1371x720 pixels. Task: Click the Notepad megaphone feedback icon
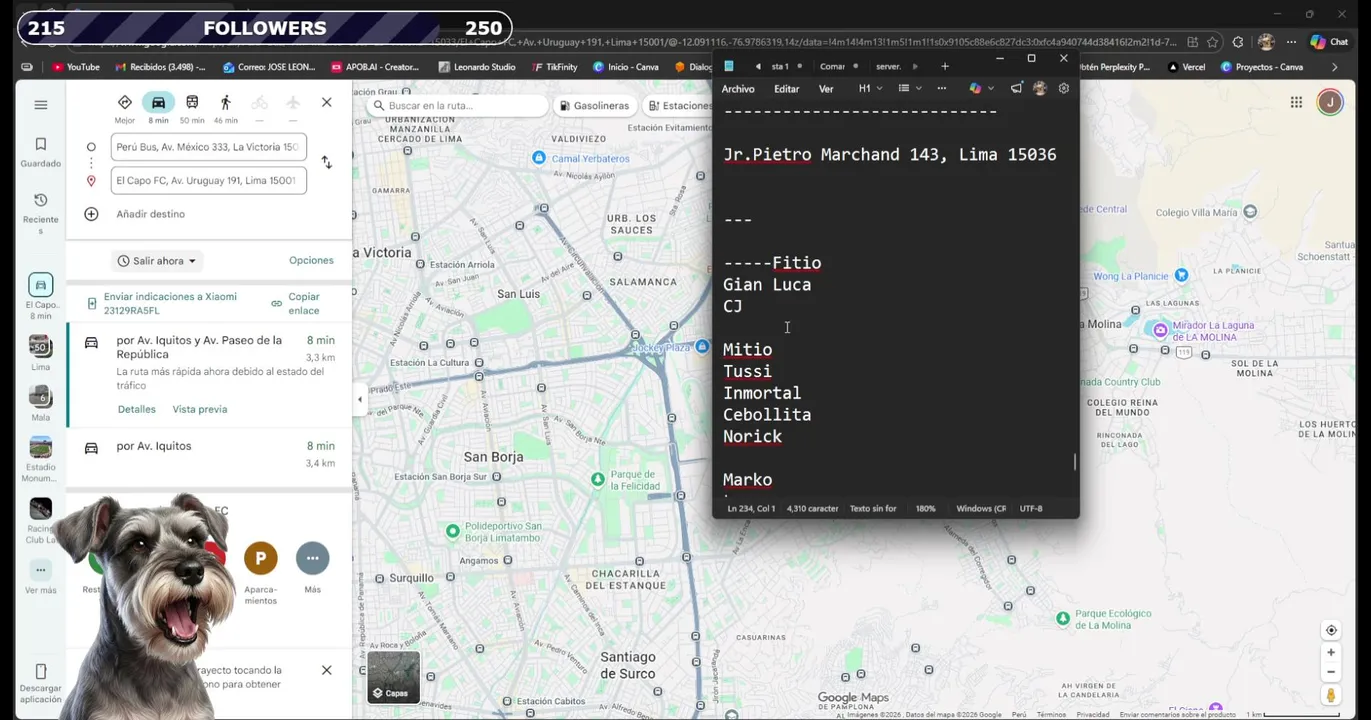pyautogui.click(x=1016, y=89)
